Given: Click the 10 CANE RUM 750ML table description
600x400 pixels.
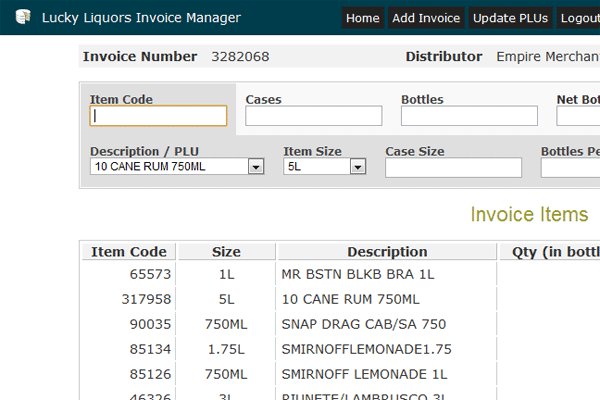Looking at the screenshot, I should pos(351,299).
